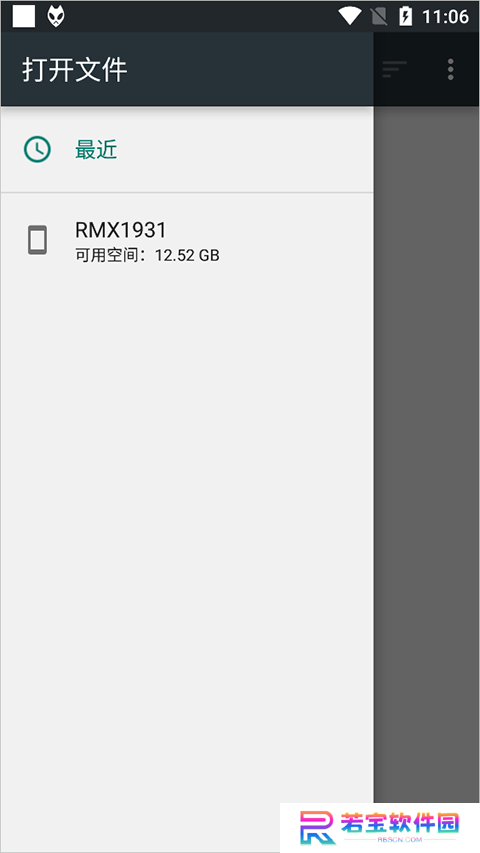The image size is (480, 853).
Task: Select the 最近 recent files entry
Action: pyautogui.click(x=187, y=150)
